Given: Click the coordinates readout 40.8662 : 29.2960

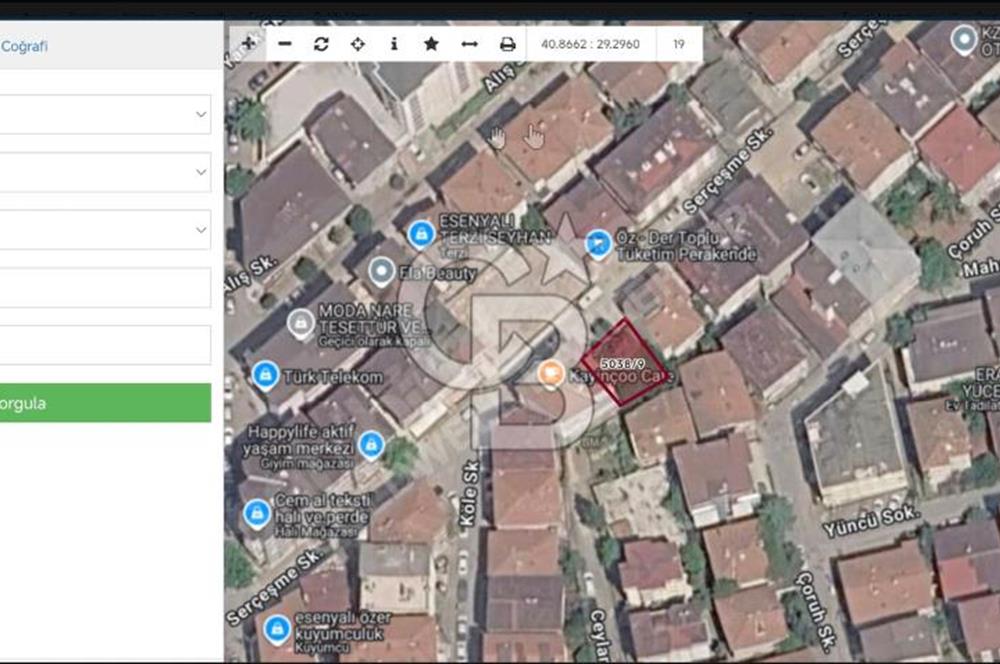Looking at the screenshot, I should tap(590, 44).
